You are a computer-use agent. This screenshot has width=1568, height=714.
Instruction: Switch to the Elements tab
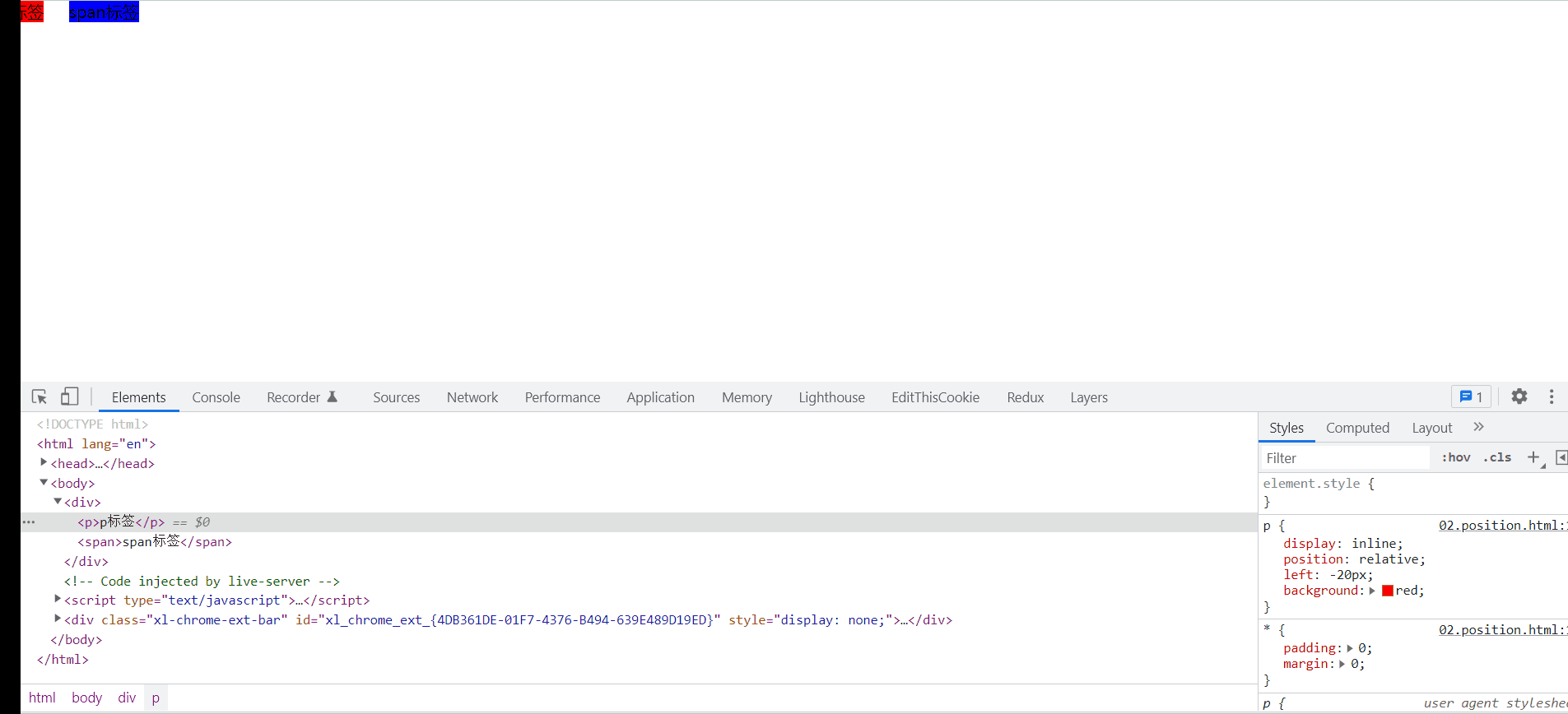138,397
